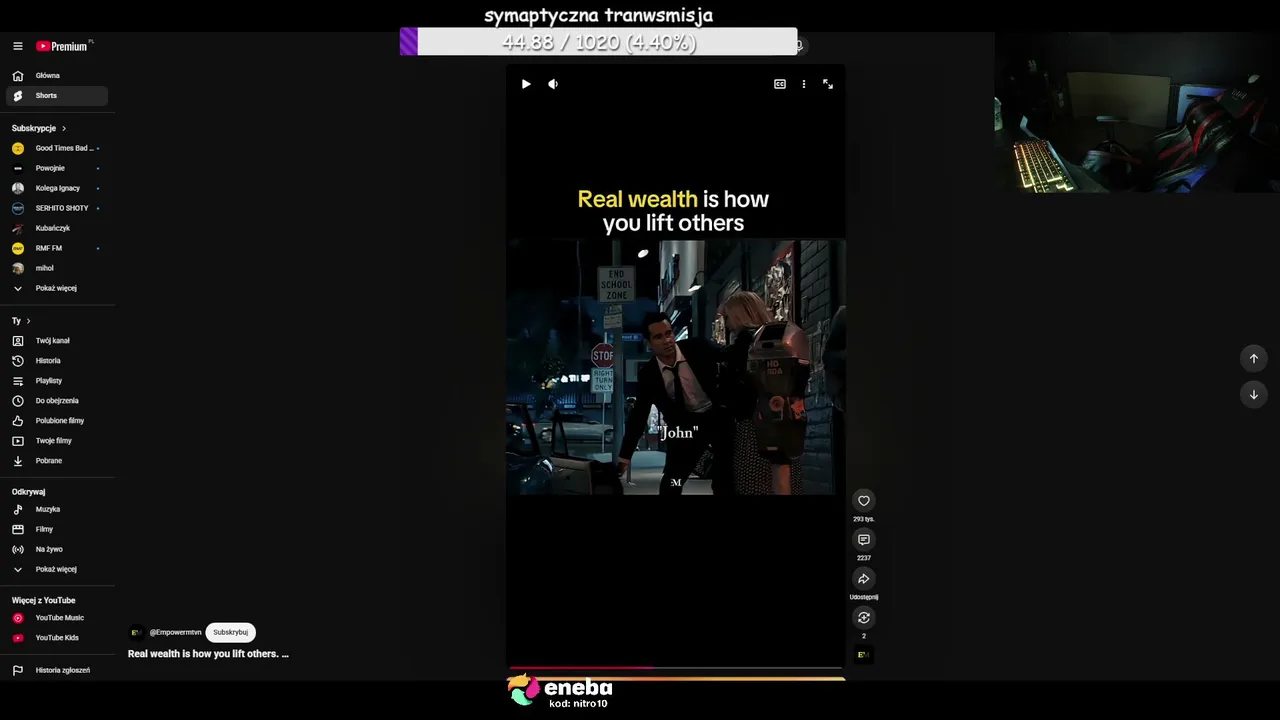Image resolution: width=1280 pixels, height=720 pixels.
Task: Toggle closed captions on the Short
Action: (x=780, y=84)
